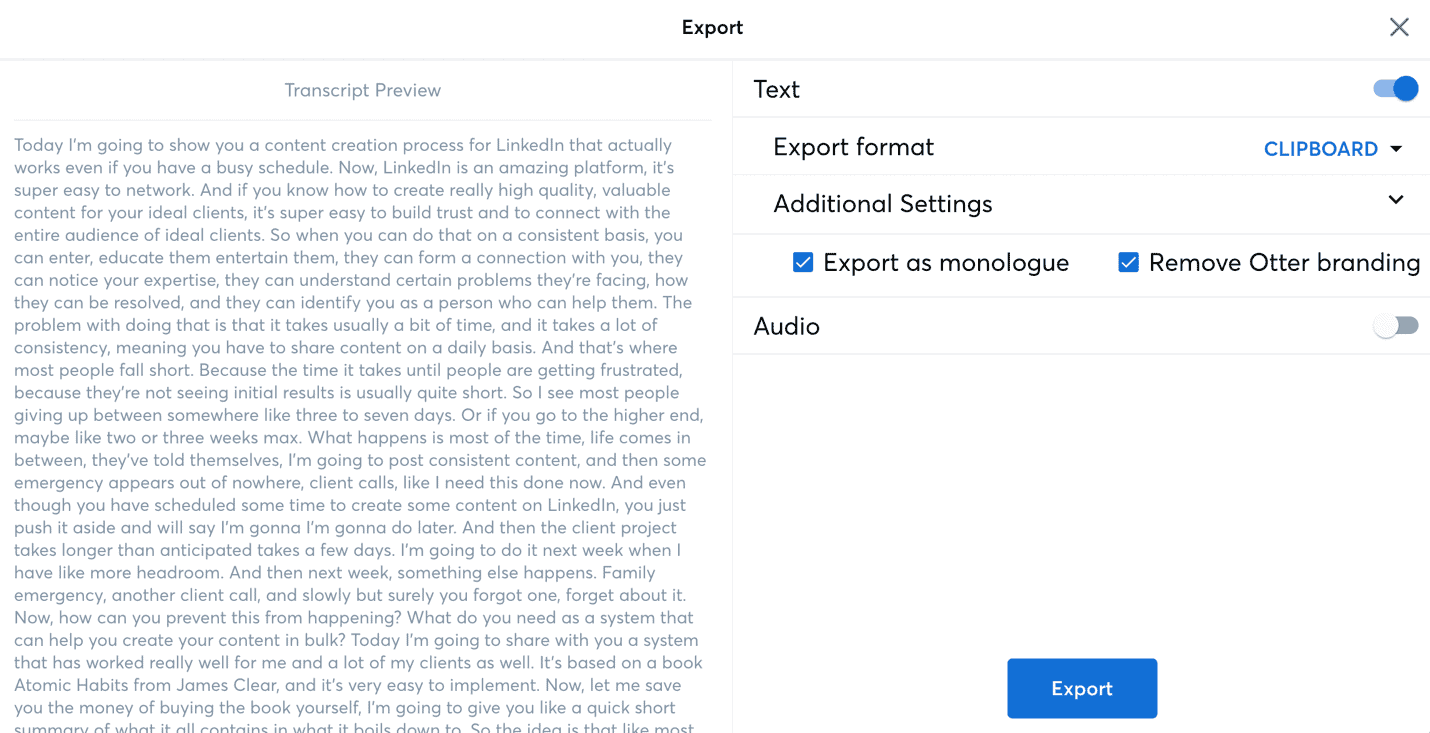Viewport: 1430px width, 733px height.
Task: Click the Export format row label
Action: tap(853, 147)
